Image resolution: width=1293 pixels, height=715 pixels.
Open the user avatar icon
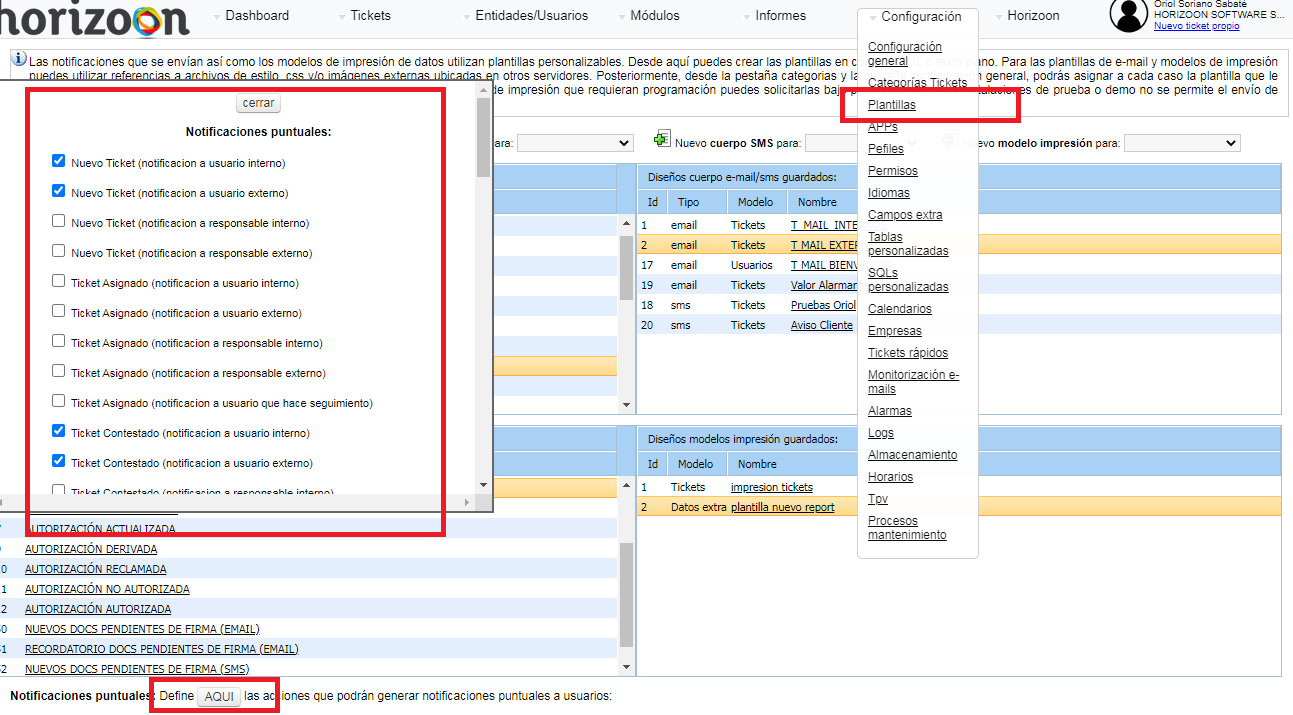pos(1129,15)
